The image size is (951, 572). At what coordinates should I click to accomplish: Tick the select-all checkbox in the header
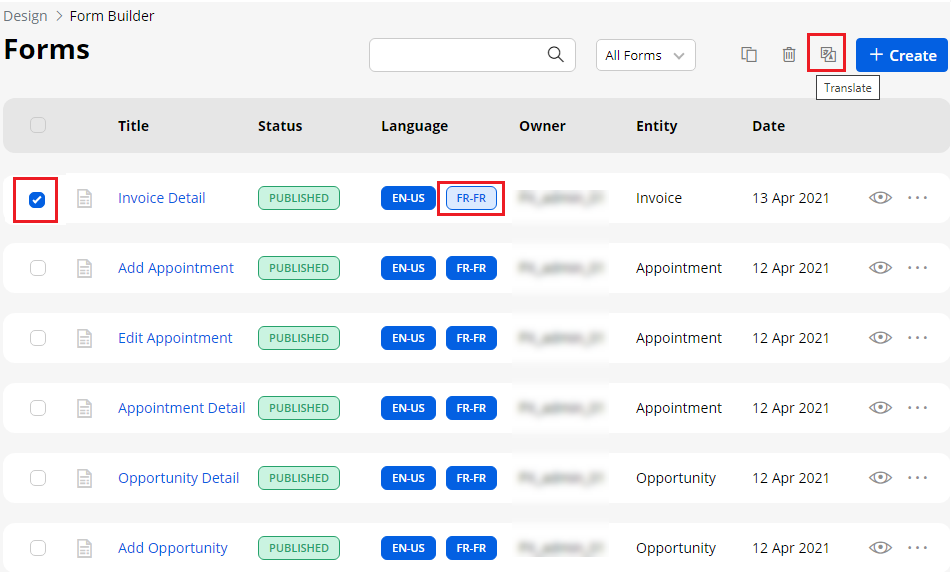[38, 125]
